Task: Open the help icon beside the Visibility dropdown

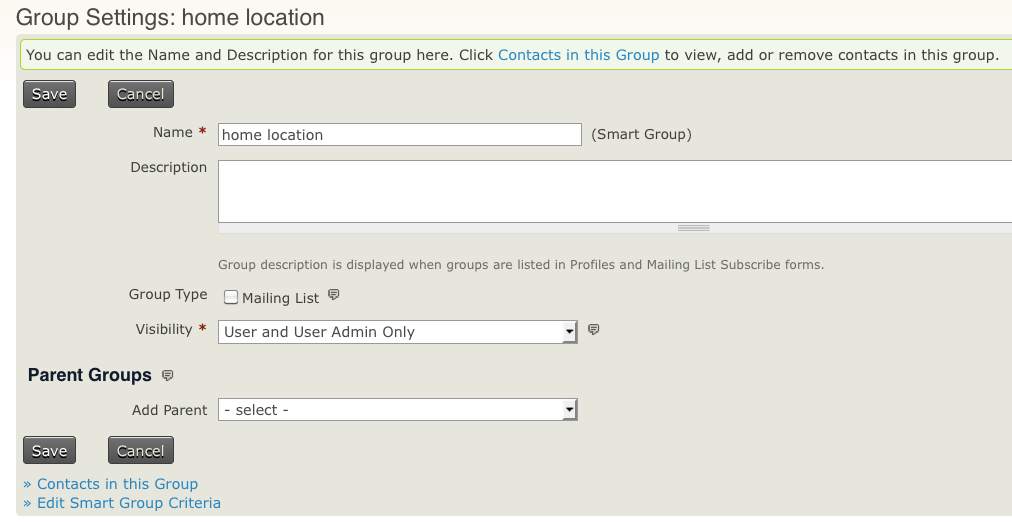Action: (x=593, y=330)
